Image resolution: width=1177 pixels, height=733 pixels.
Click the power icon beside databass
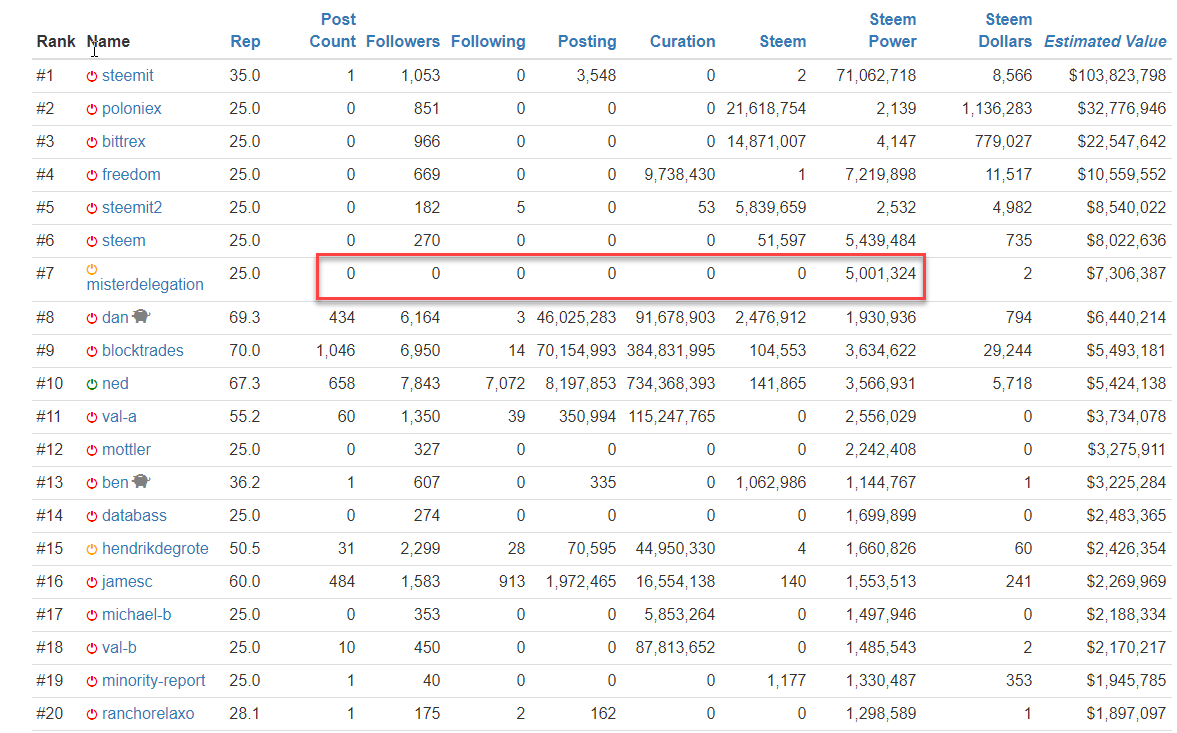coord(92,516)
